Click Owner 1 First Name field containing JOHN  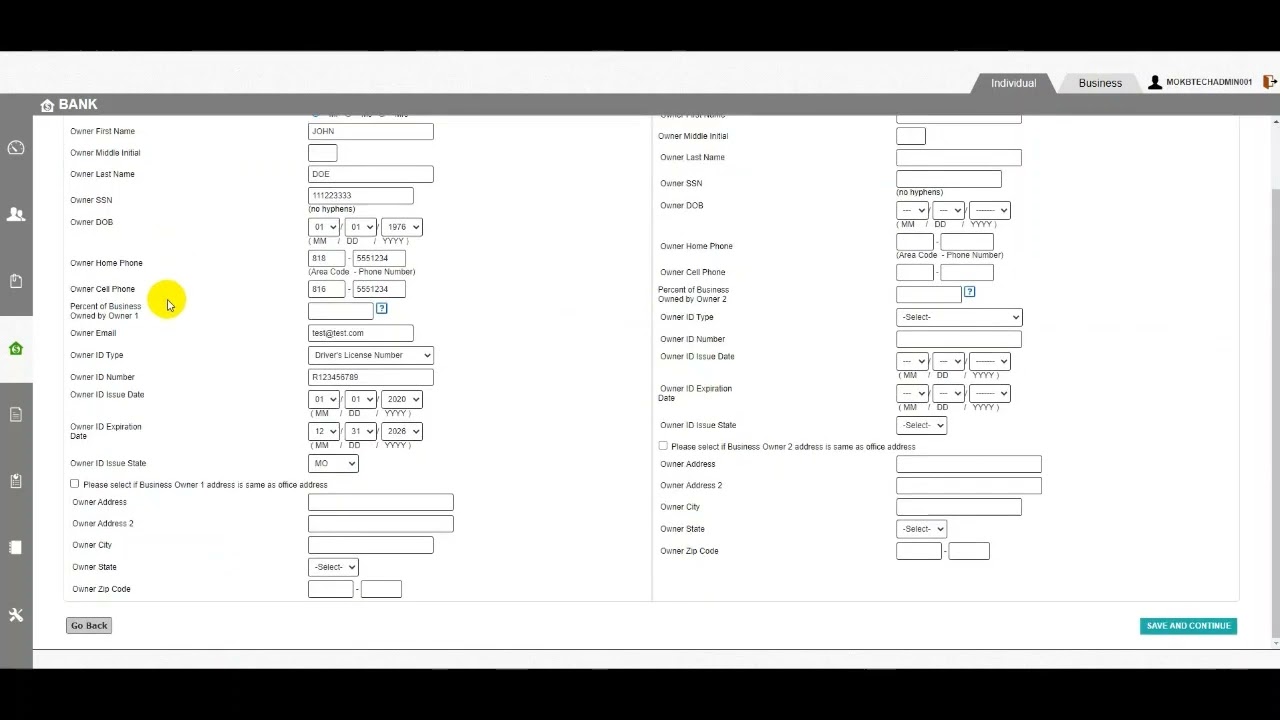(x=371, y=131)
